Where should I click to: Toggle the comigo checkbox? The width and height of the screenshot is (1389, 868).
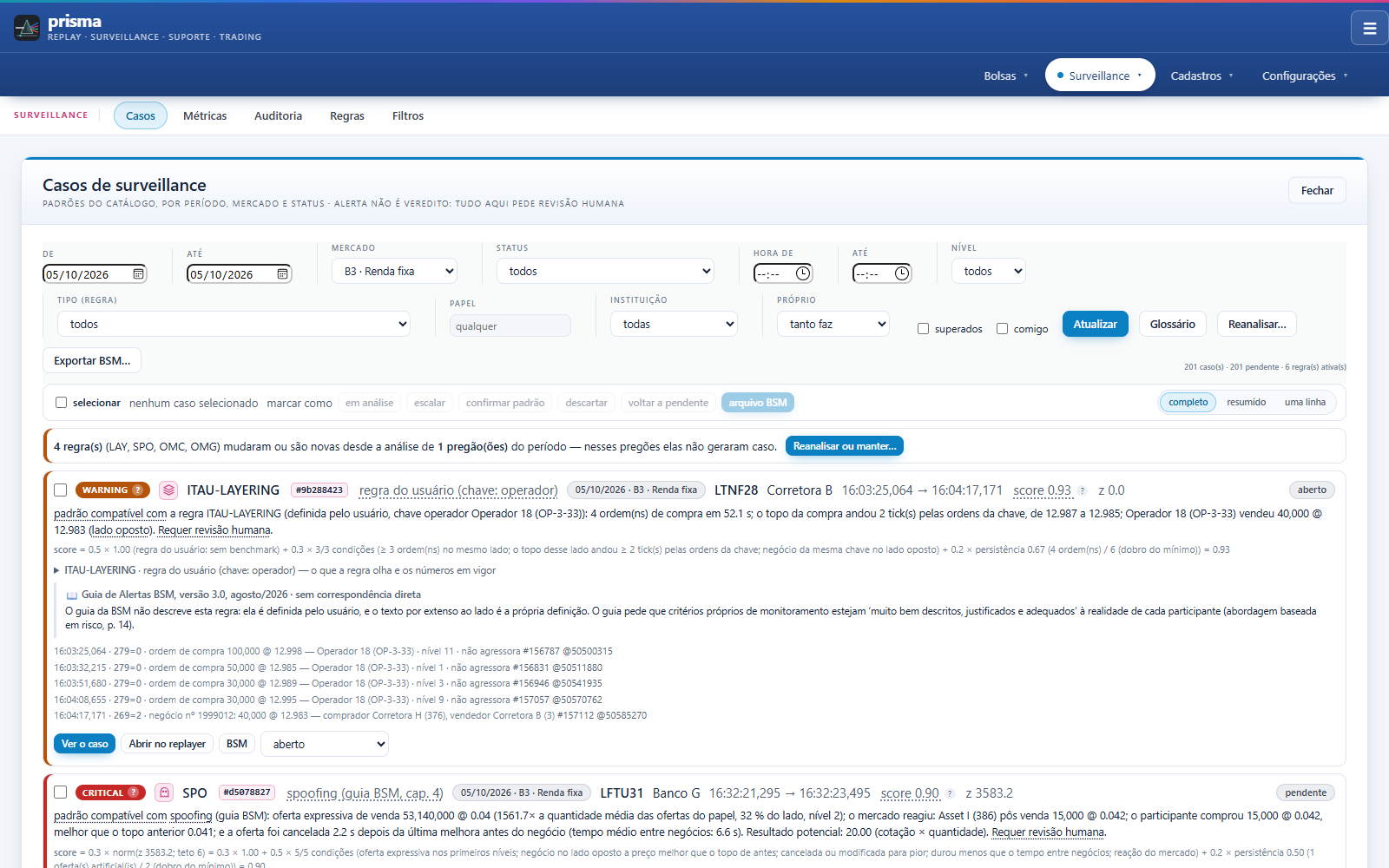pyautogui.click(x=1002, y=329)
